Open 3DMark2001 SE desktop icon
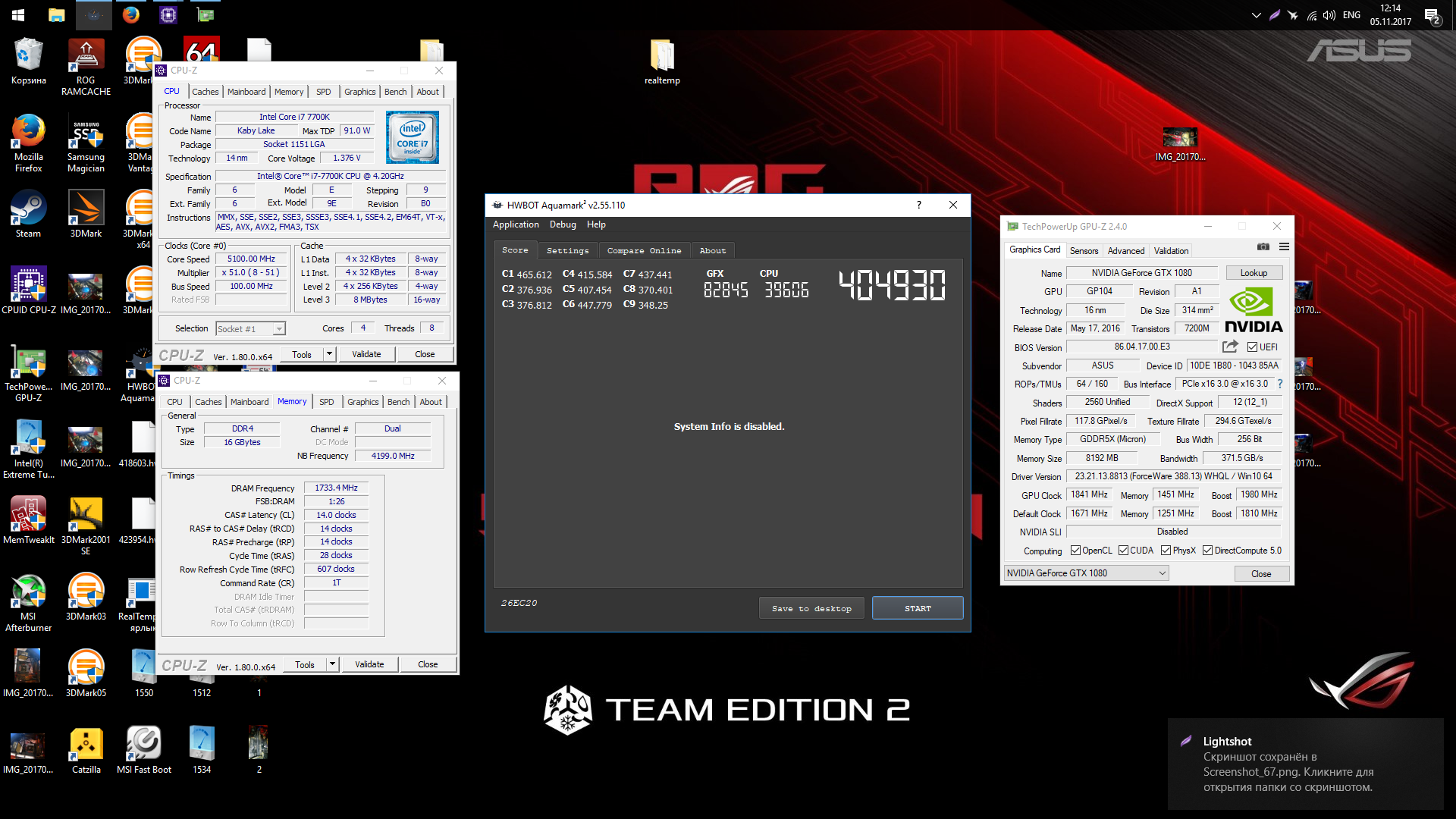The height and width of the screenshot is (819, 1456). (x=86, y=526)
